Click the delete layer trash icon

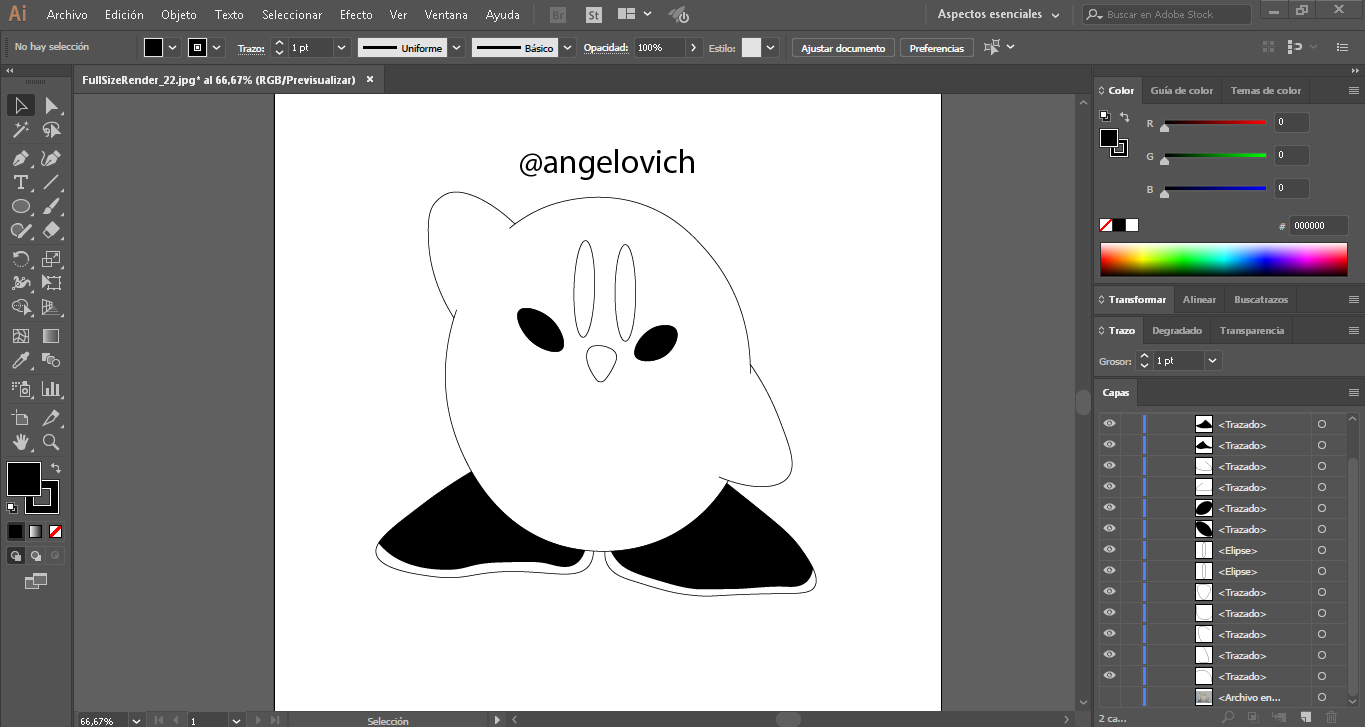point(1330,717)
